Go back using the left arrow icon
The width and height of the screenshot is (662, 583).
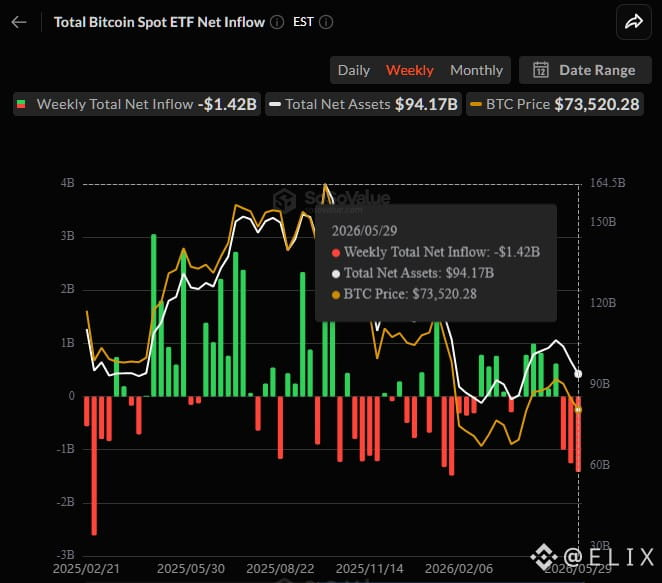coord(19,22)
